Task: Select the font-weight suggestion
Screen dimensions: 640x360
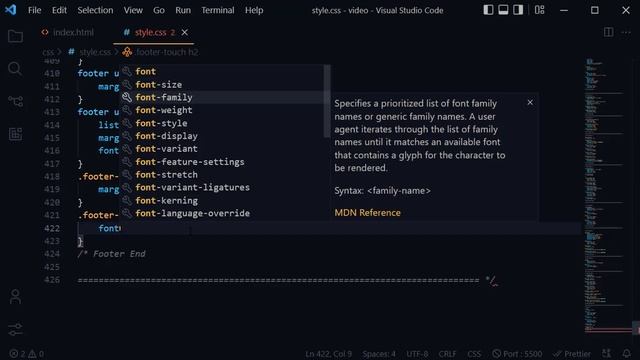Action: (x=224, y=110)
